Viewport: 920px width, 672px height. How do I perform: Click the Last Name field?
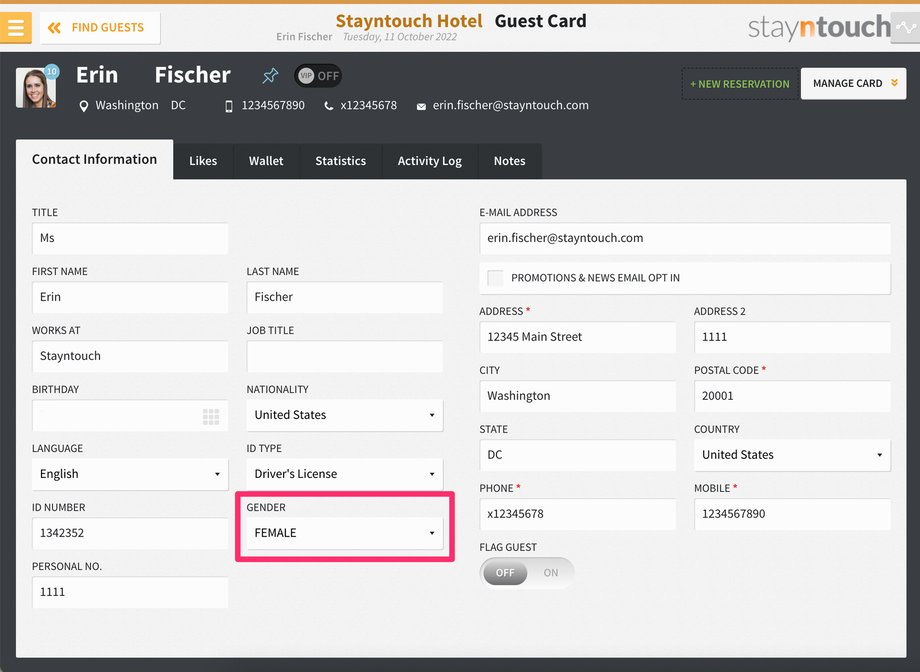point(344,297)
